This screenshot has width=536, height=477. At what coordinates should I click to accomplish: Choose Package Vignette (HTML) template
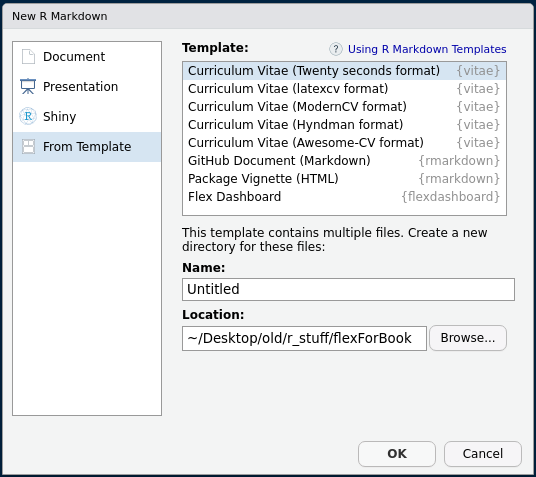pos(344,179)
